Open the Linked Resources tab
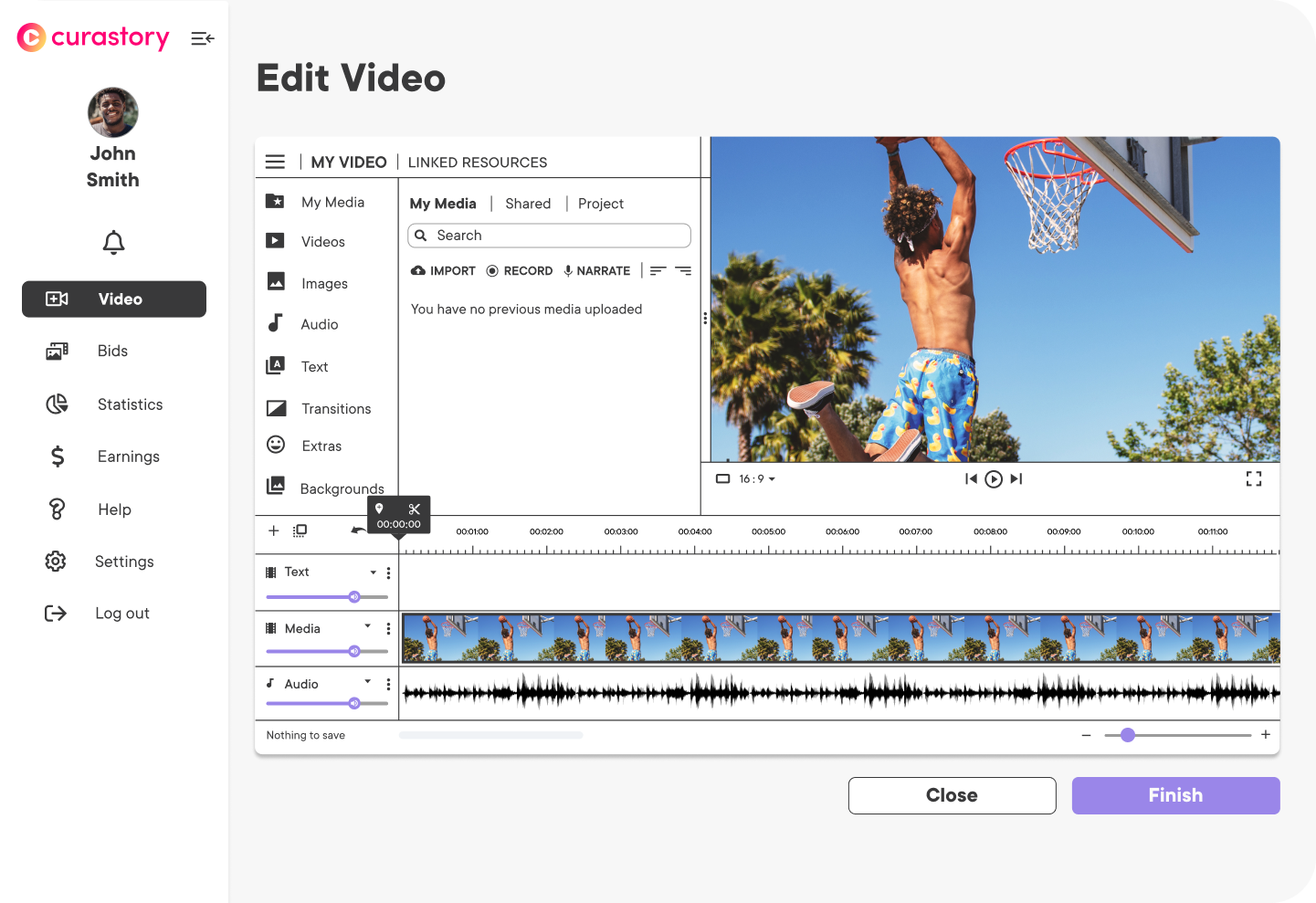Image resolution: width=1316 pixels, height=903 pixels. coord(478,163)
